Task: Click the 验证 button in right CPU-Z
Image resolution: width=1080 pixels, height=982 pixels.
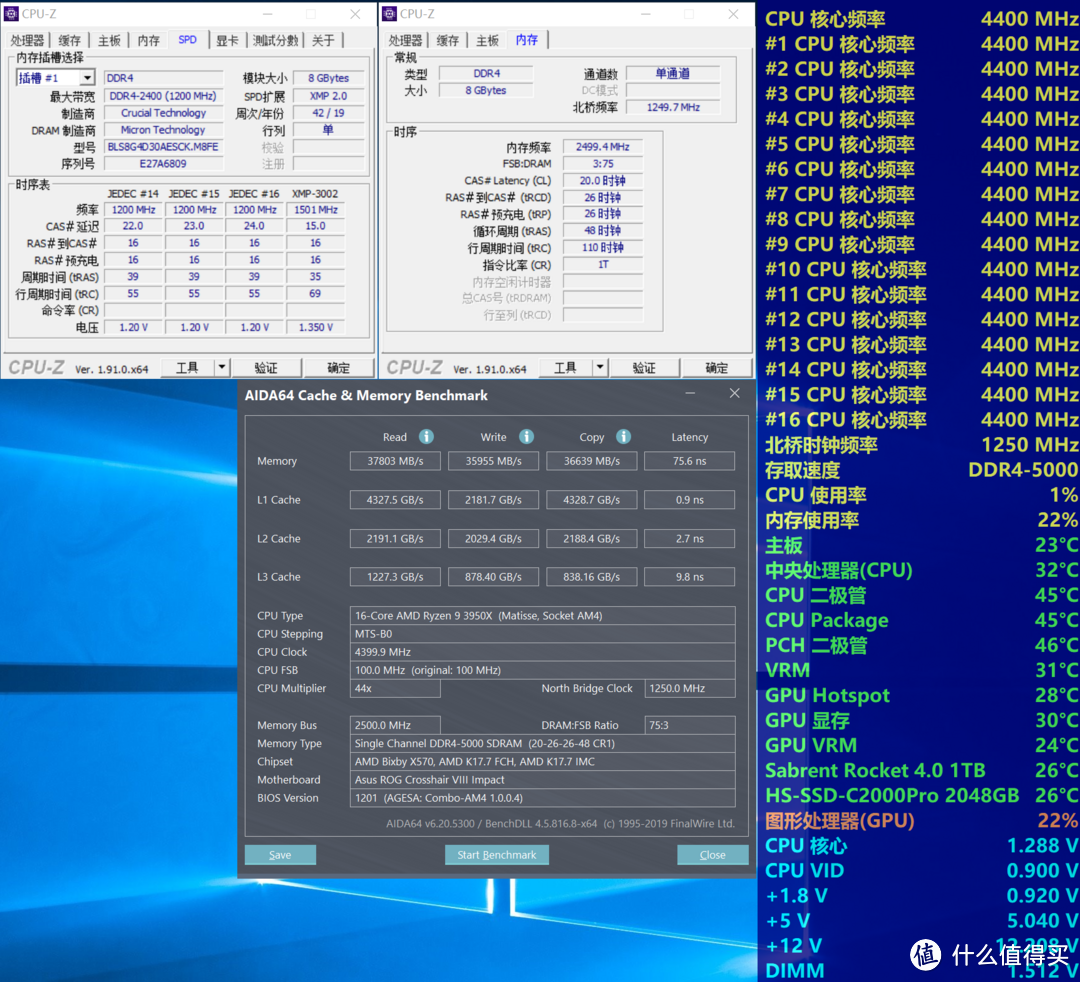Action: (644, 368)
